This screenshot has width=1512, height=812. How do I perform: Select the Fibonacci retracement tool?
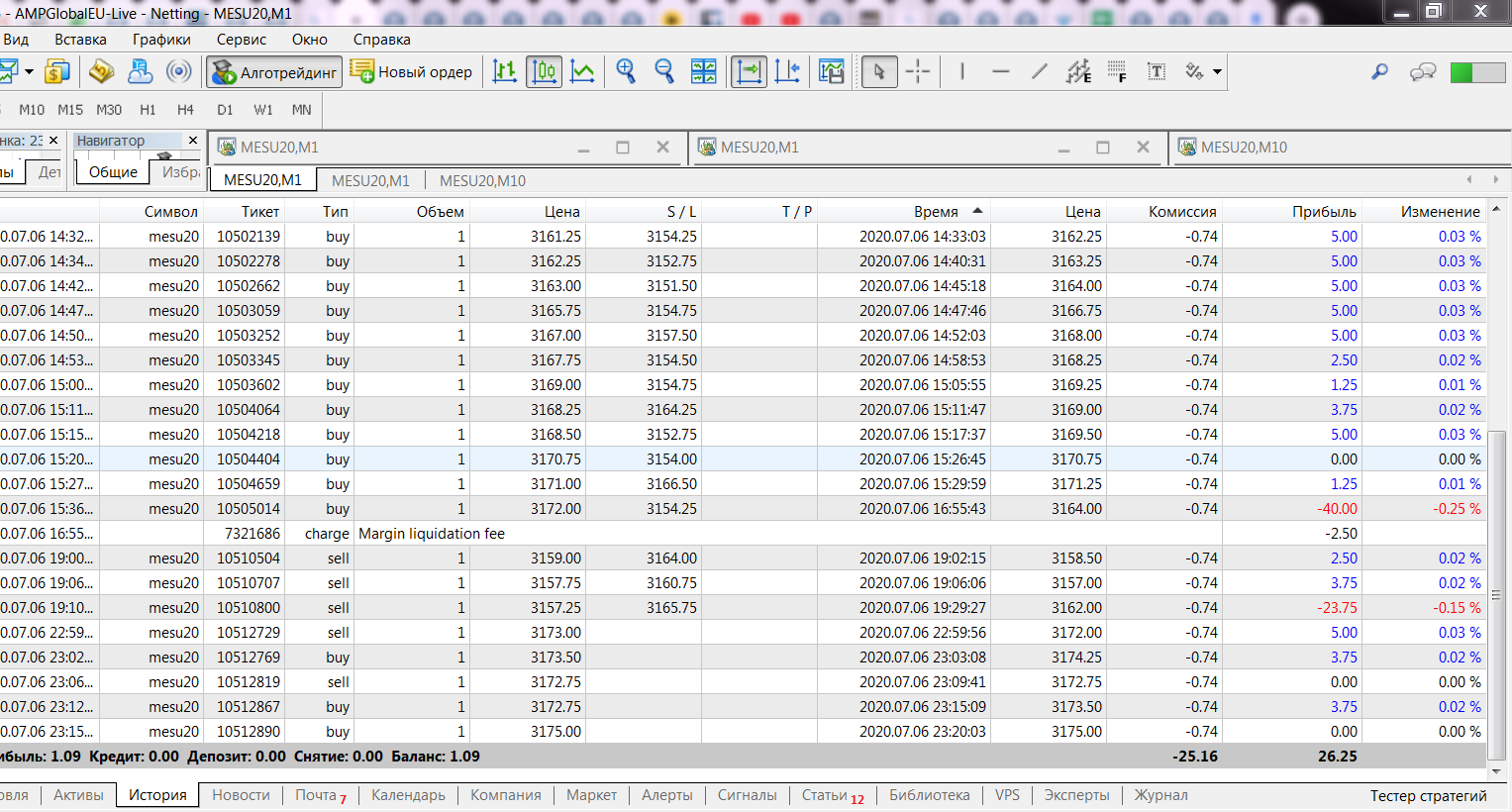[x=1117, y=71]
